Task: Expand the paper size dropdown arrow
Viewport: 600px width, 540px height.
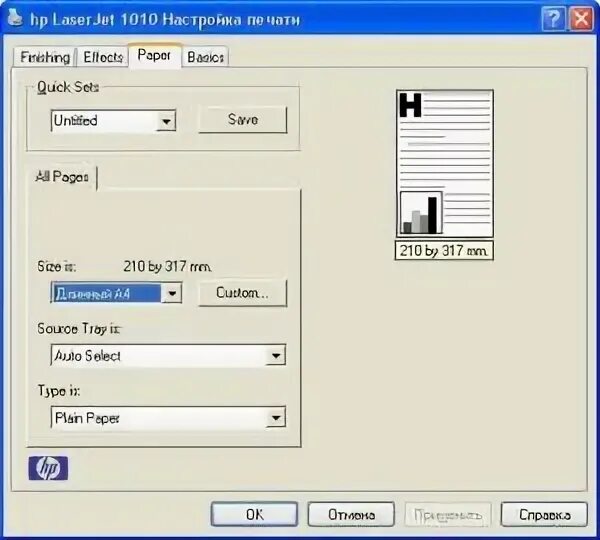Action: tap(172, 293)
